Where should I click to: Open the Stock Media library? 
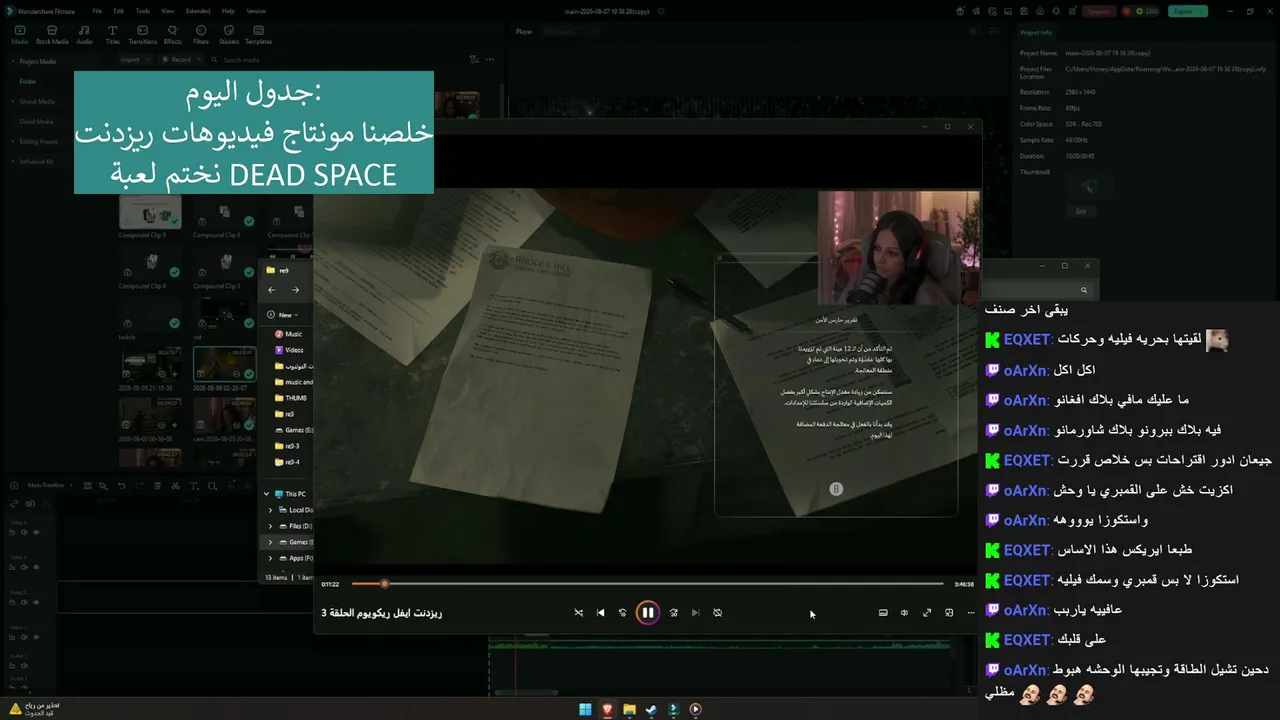click(x=52, y=35)
